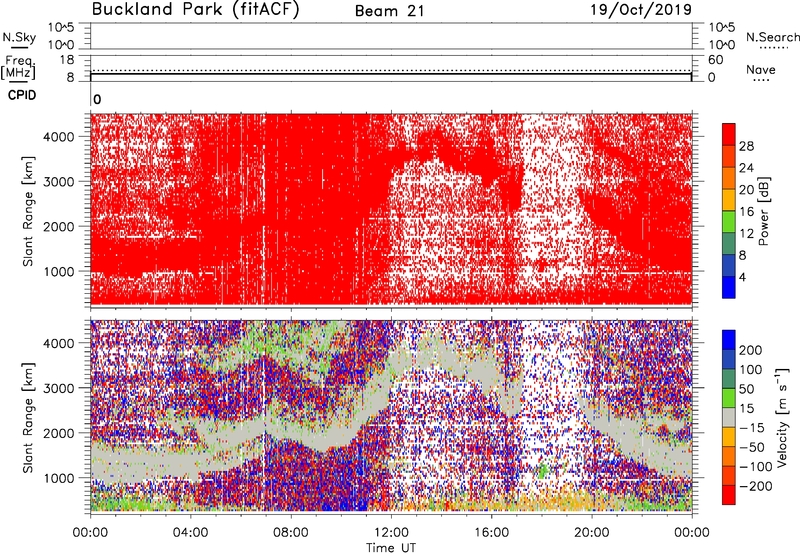Select the '24' power colorbar label
The height and width of the screenshot is (554, 800).
click(x=746, y=168)
